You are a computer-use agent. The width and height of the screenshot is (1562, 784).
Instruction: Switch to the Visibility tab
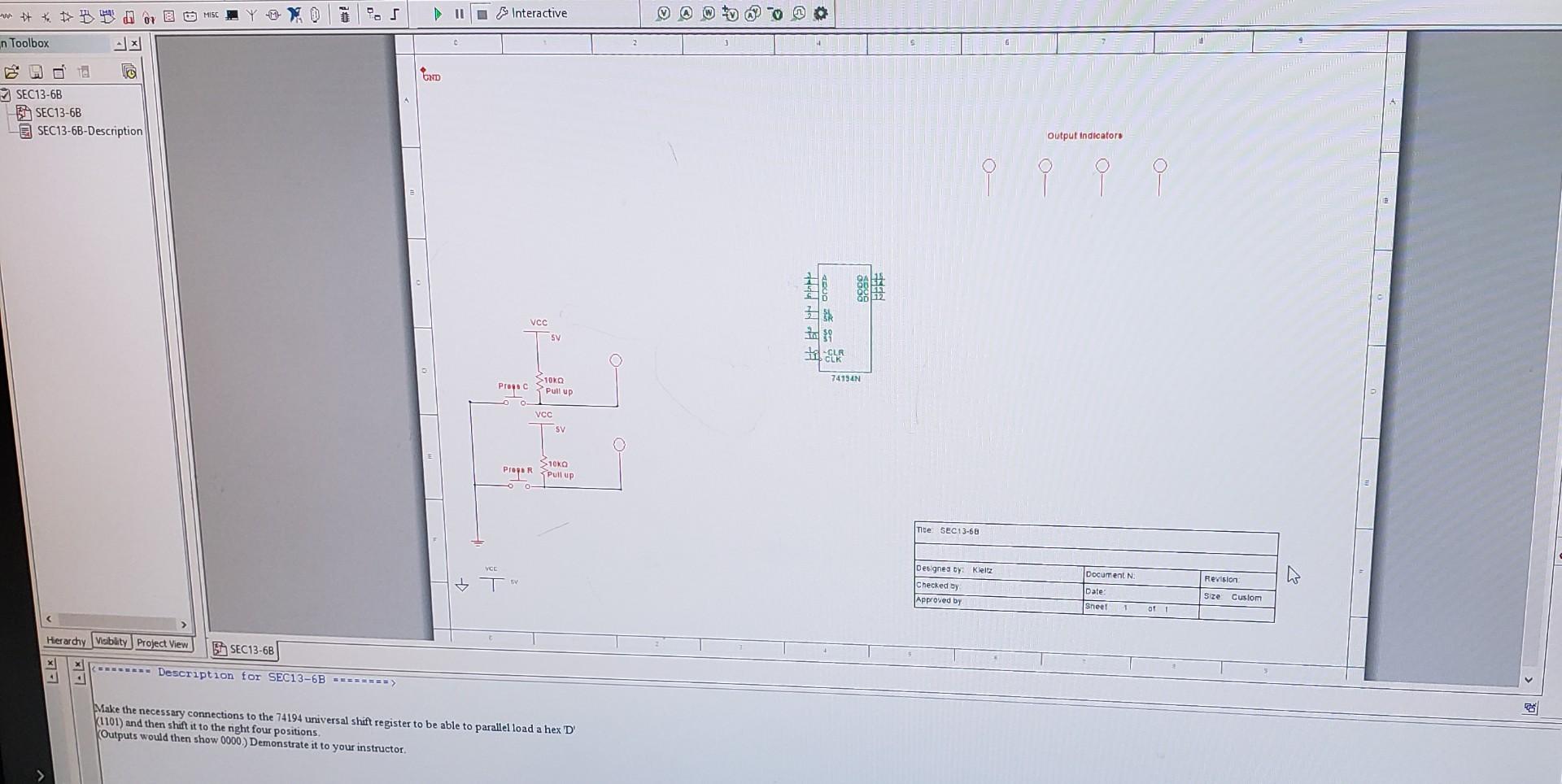111,642
